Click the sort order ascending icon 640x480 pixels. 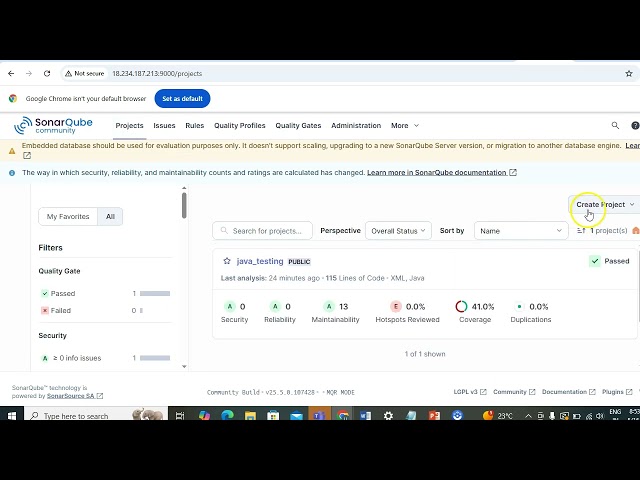pyautogui.click(x=581, y=231)
